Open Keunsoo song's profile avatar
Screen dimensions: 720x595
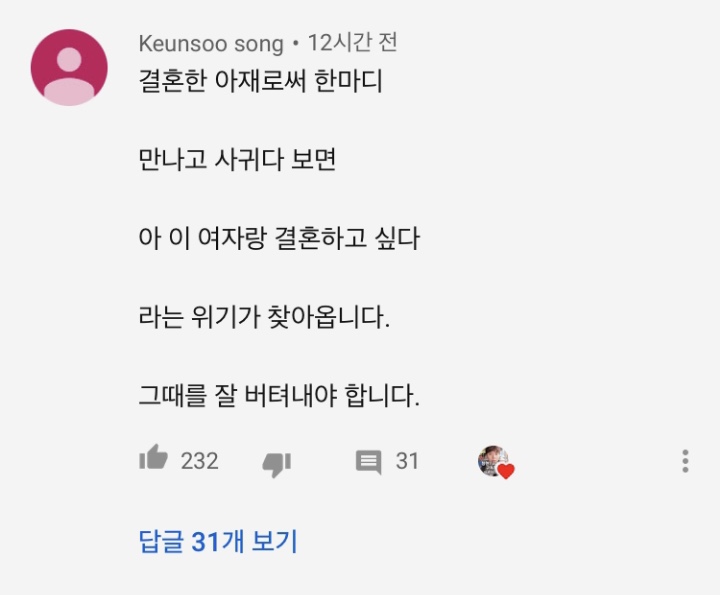tap(69, 67)
